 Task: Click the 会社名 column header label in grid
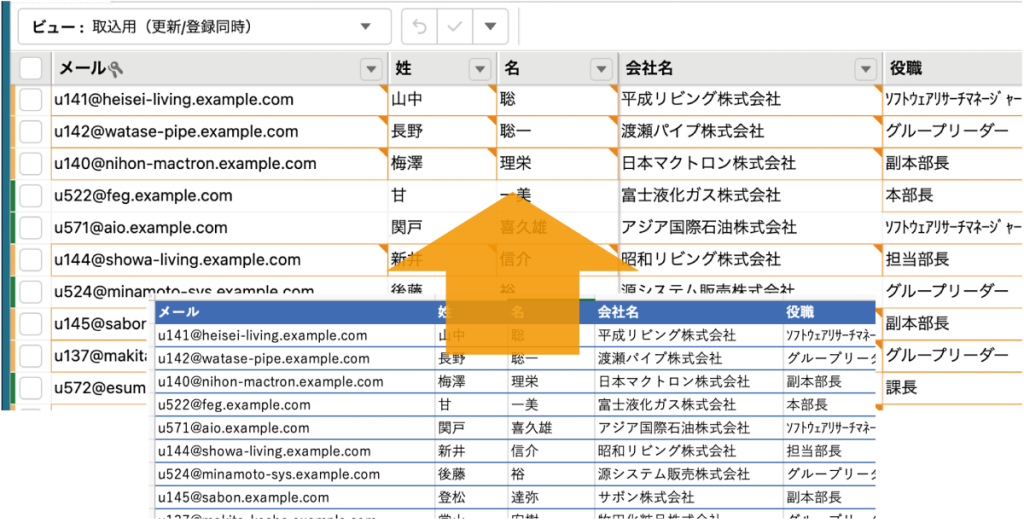click(650, 68)
